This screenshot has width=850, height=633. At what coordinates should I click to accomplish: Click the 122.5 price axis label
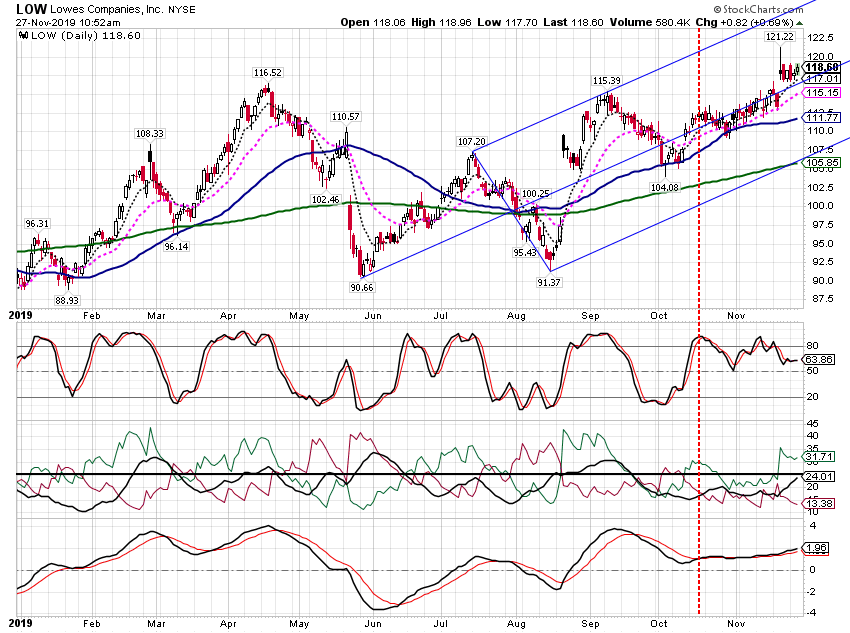820,37
